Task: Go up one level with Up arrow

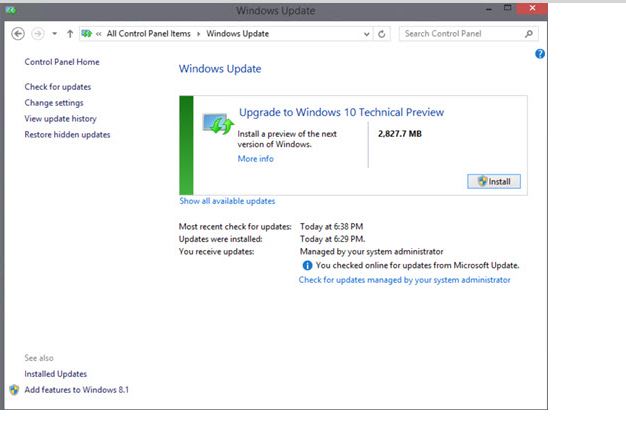Action: coord(69,33)
